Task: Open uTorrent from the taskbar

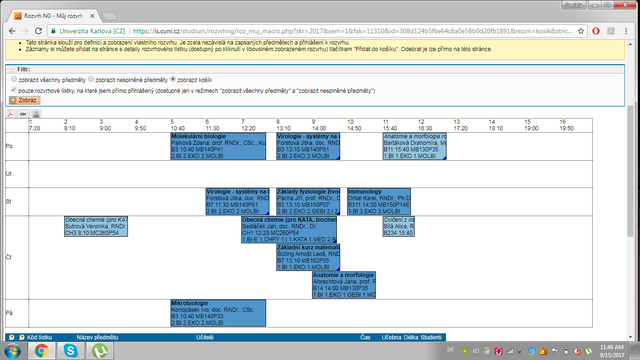Action: pyautogui.click(x=100, y=351)
